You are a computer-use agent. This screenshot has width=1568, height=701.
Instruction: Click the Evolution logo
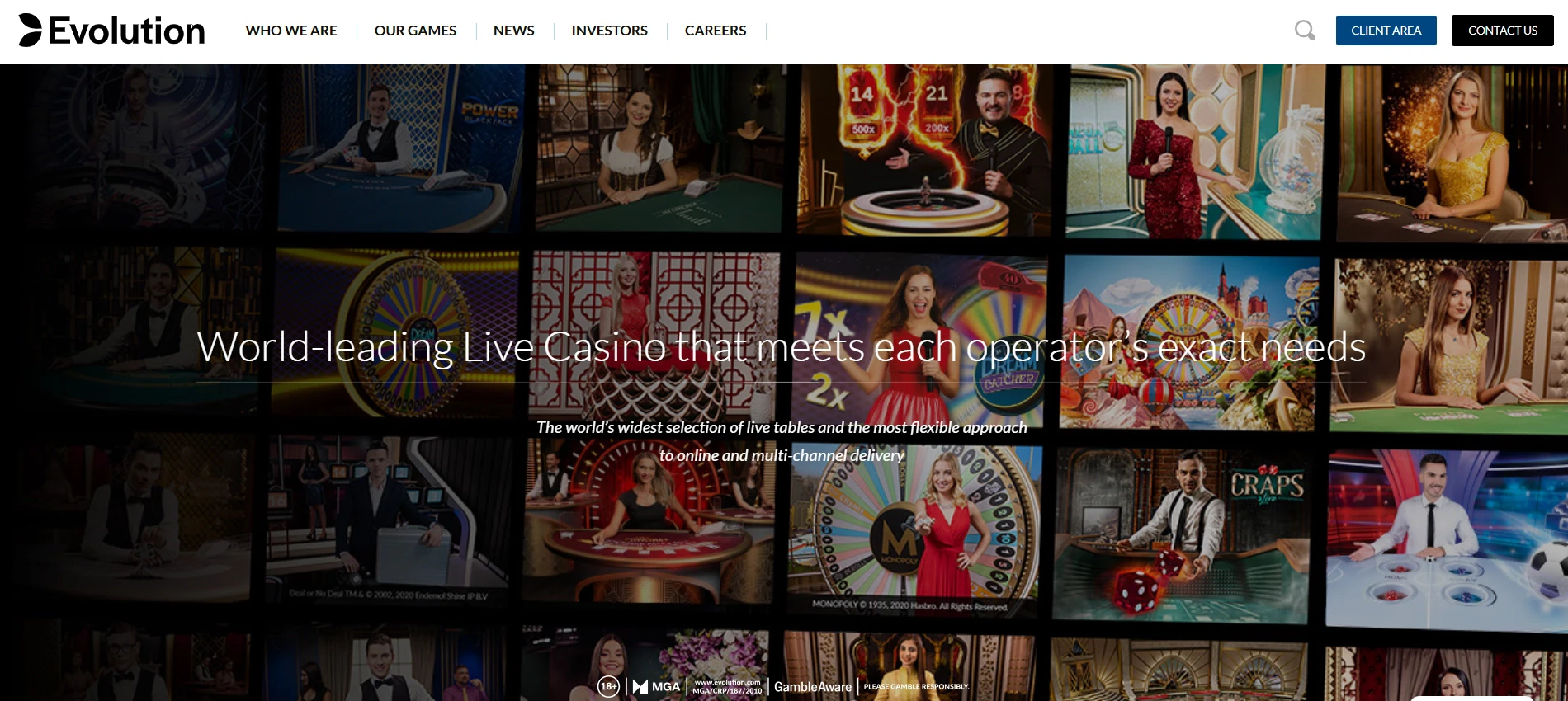tap(111, 31)
